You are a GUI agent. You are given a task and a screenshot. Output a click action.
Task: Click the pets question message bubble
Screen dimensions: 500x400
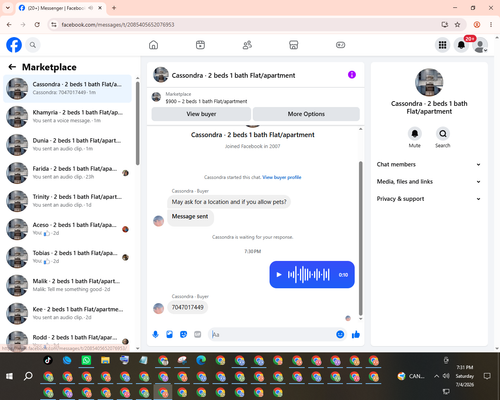(x=229, y=202)
